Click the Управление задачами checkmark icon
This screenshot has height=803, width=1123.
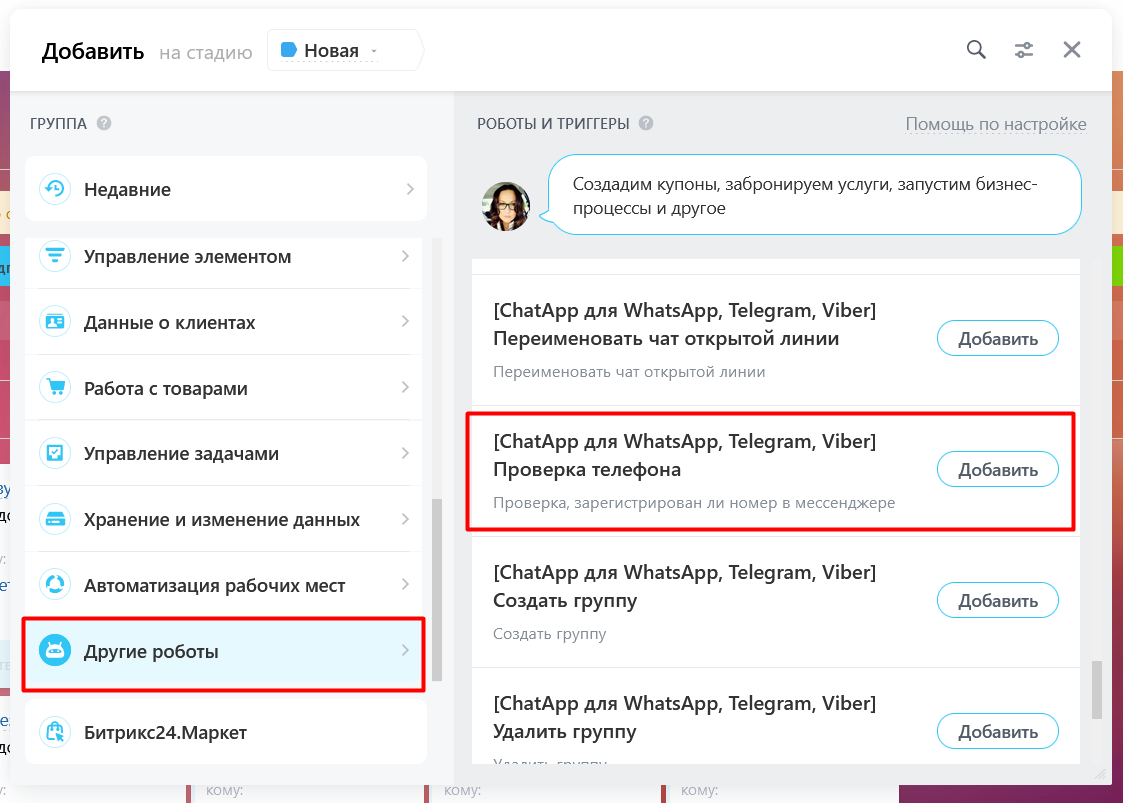55,454
